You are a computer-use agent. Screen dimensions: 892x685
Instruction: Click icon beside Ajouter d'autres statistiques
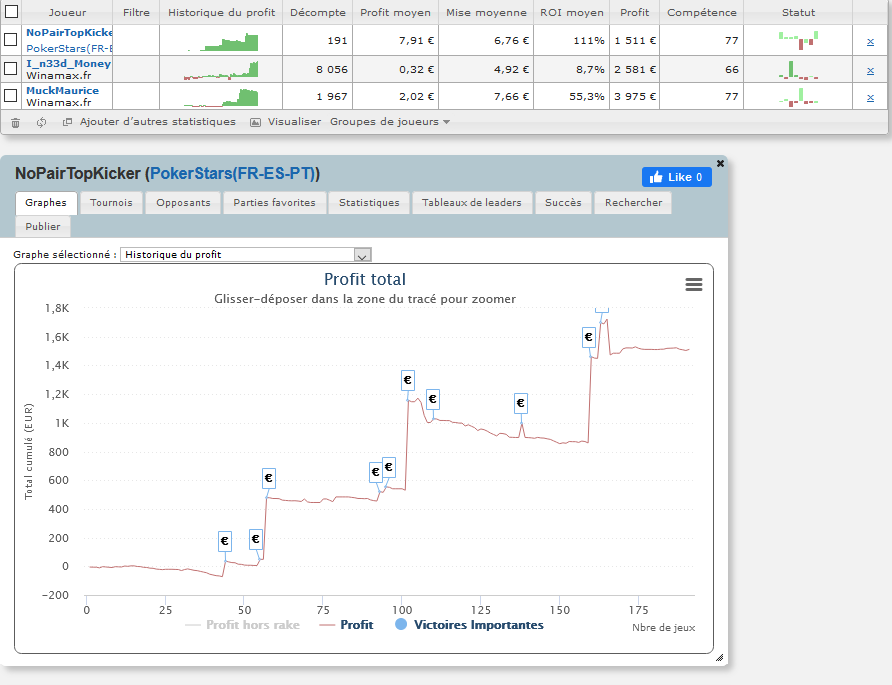tap(67, 122)
